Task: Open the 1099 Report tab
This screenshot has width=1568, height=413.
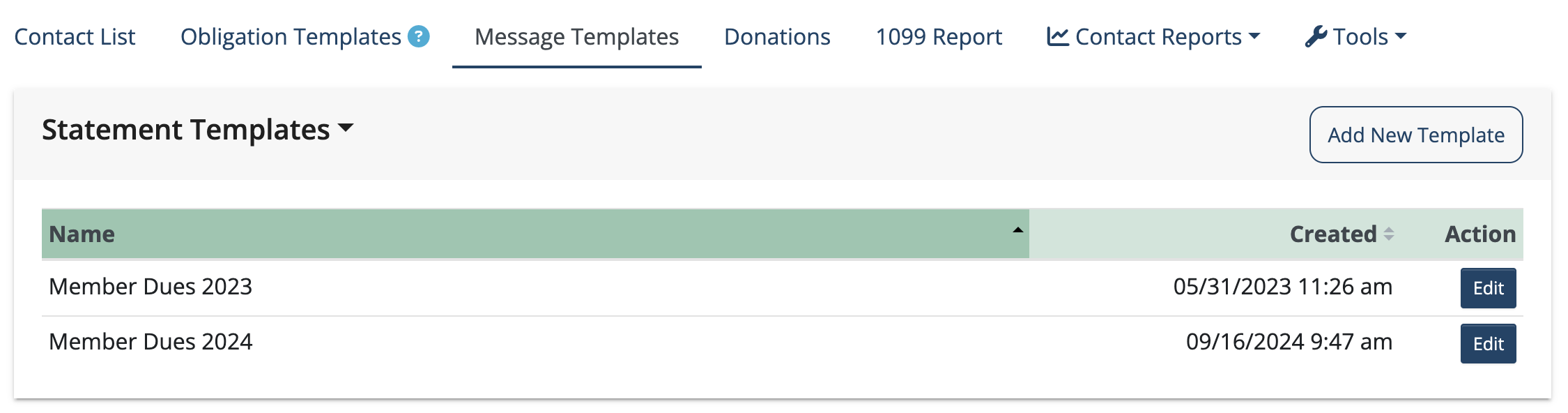Action: (939, 37)
